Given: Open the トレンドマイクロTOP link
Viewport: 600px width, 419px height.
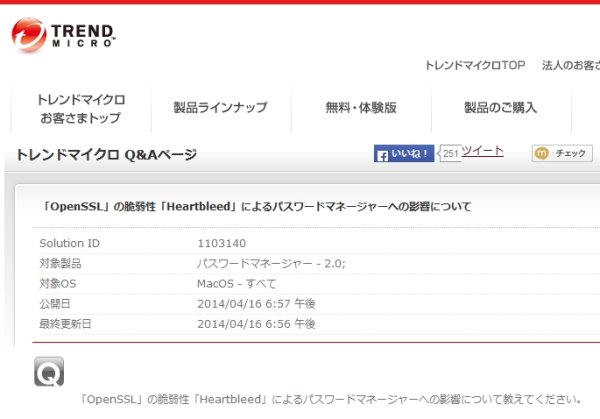Looking at the screenshot, I should click(x=475, y=66).
